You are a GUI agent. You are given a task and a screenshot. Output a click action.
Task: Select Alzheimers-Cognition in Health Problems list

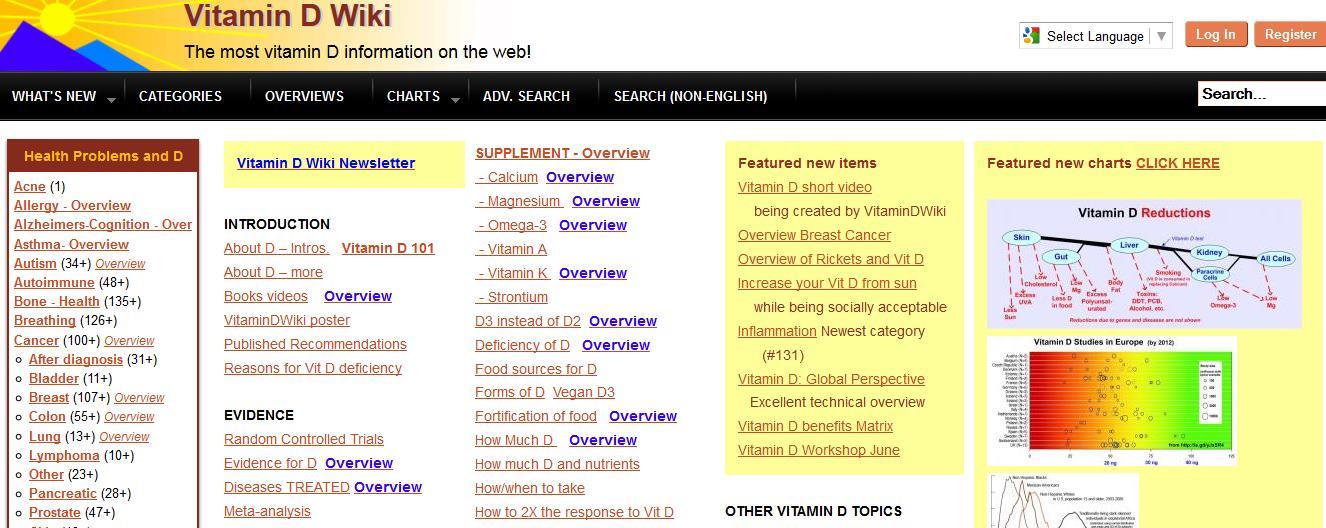coord(103,225)
